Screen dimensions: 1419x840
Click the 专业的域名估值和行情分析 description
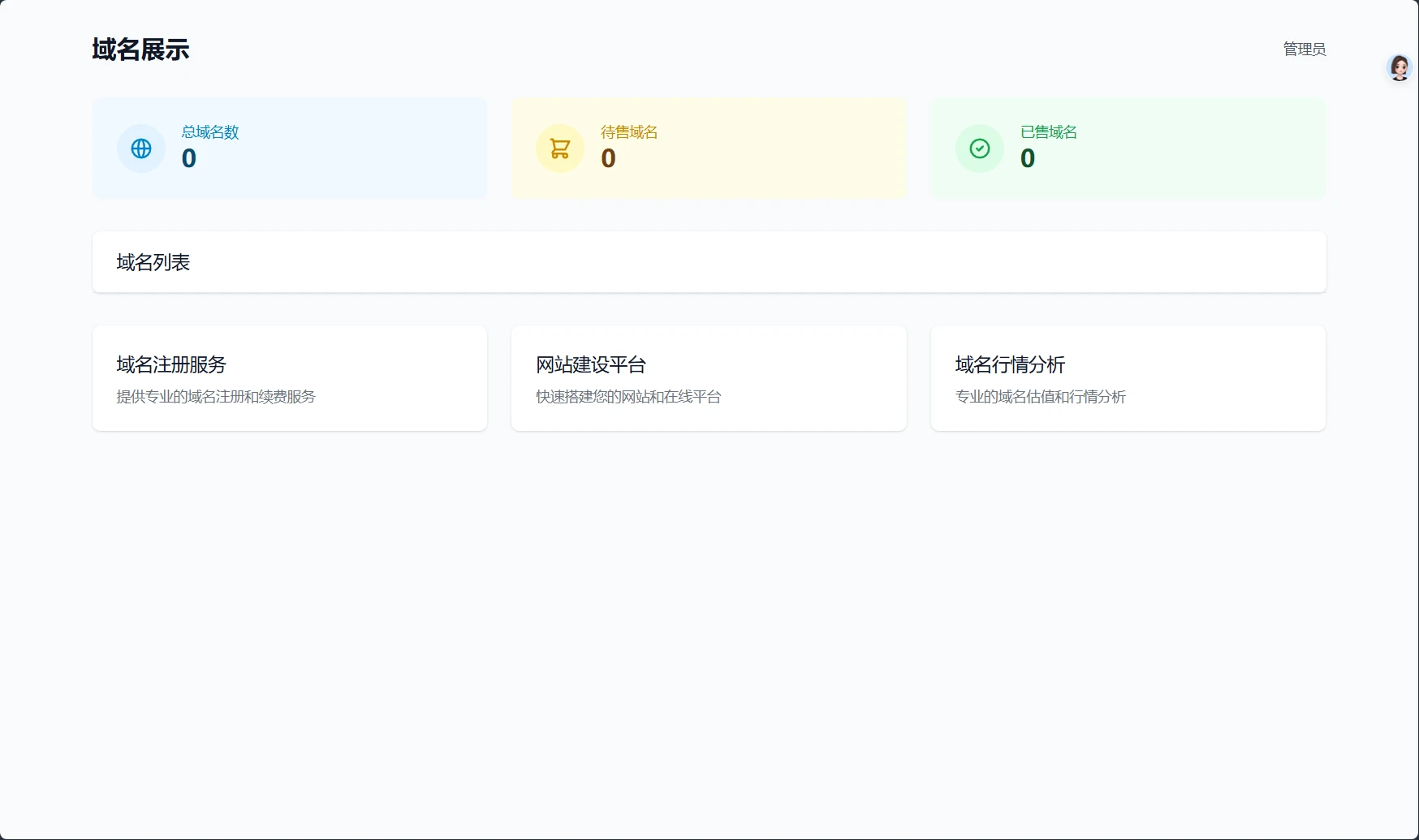tap(1041, 397)
